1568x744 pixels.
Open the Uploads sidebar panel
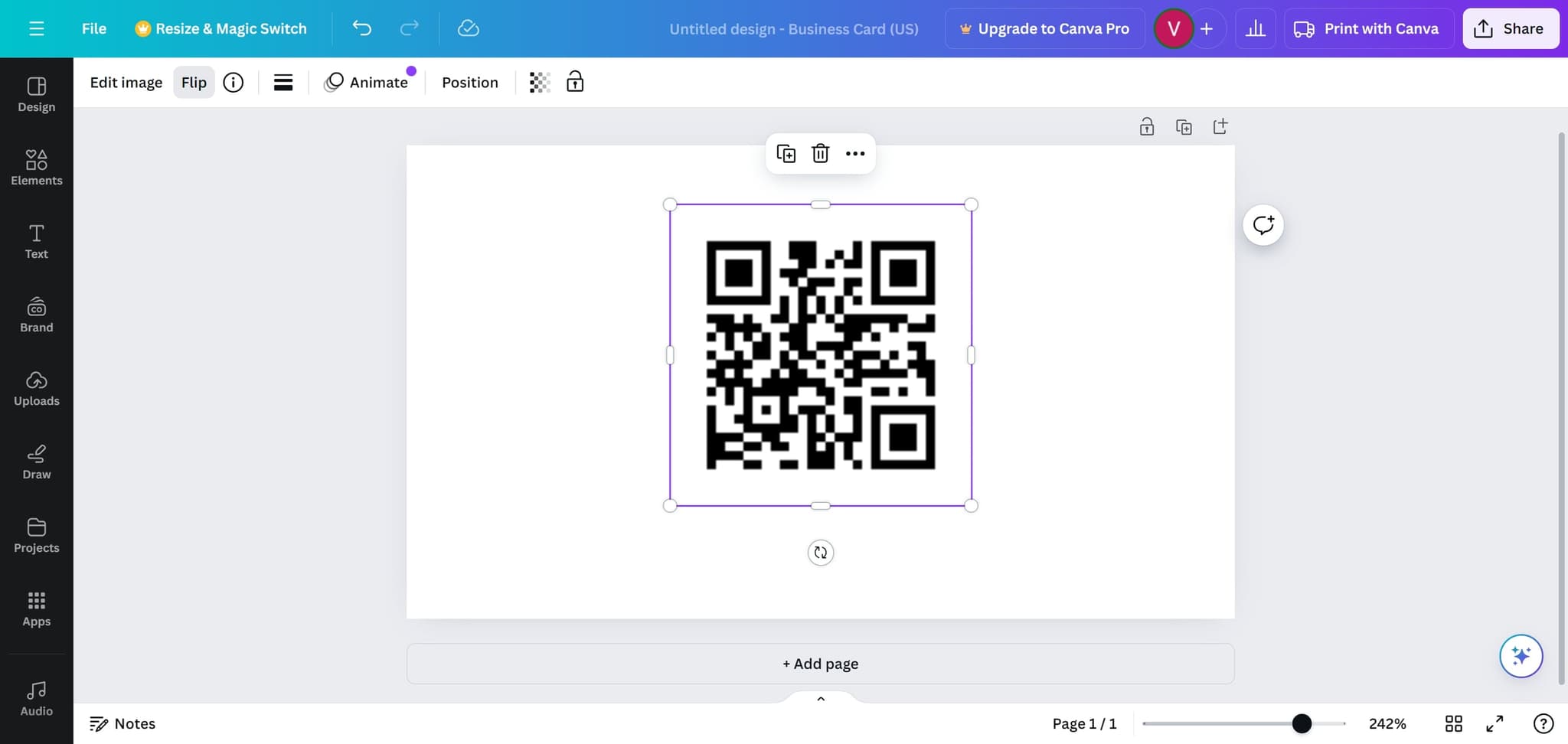coord(36,388)
